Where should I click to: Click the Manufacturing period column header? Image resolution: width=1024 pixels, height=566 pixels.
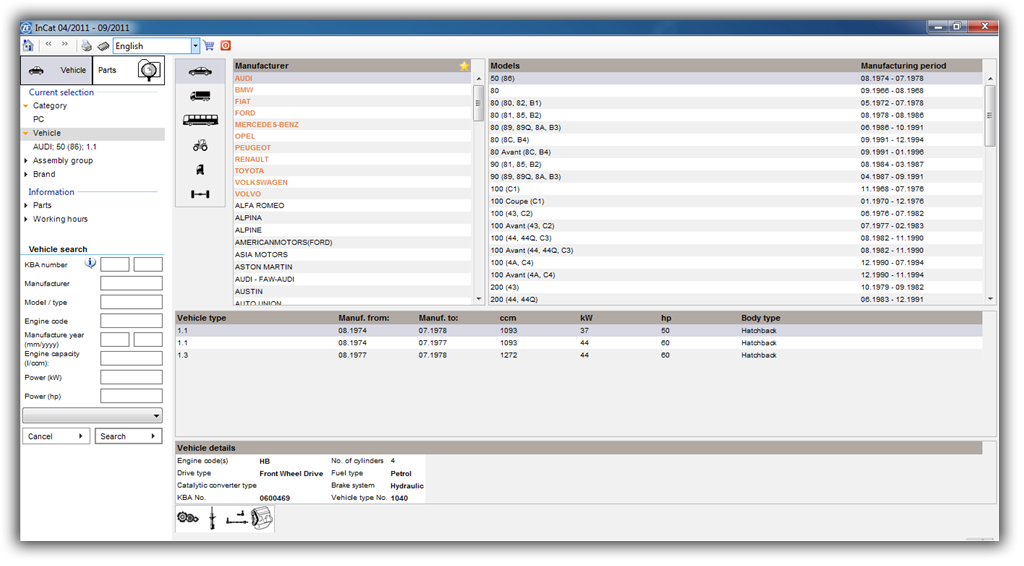click(x=903, y=65)
